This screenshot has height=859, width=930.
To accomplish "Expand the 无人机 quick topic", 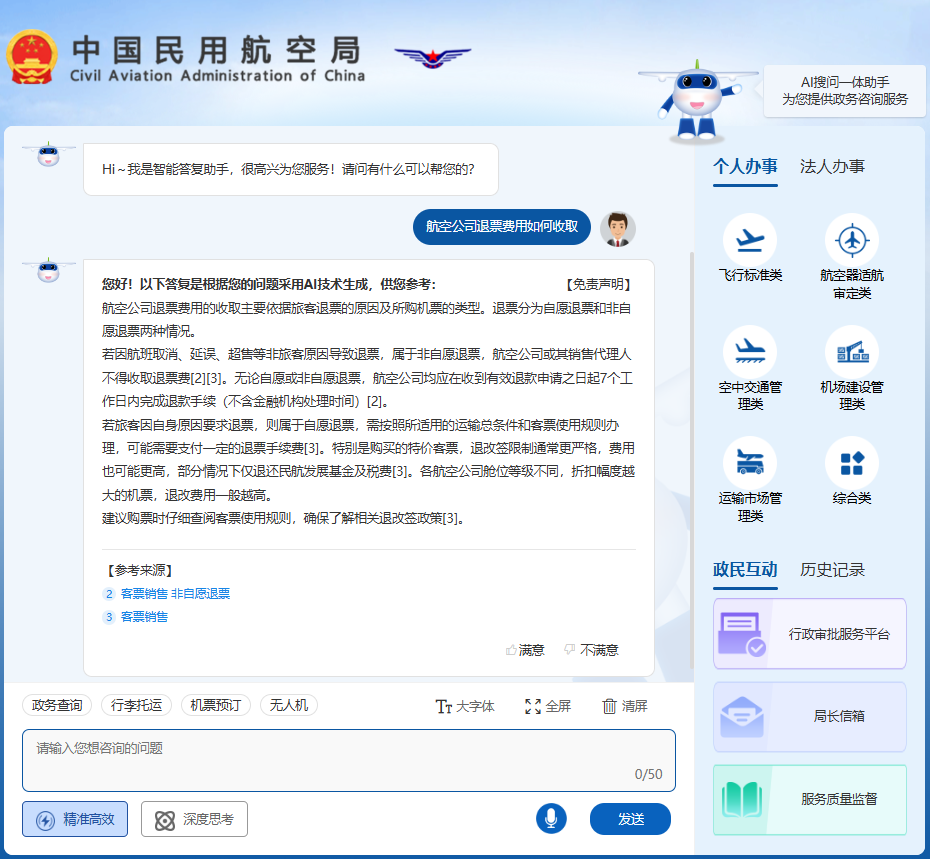I will pos(289,705).
